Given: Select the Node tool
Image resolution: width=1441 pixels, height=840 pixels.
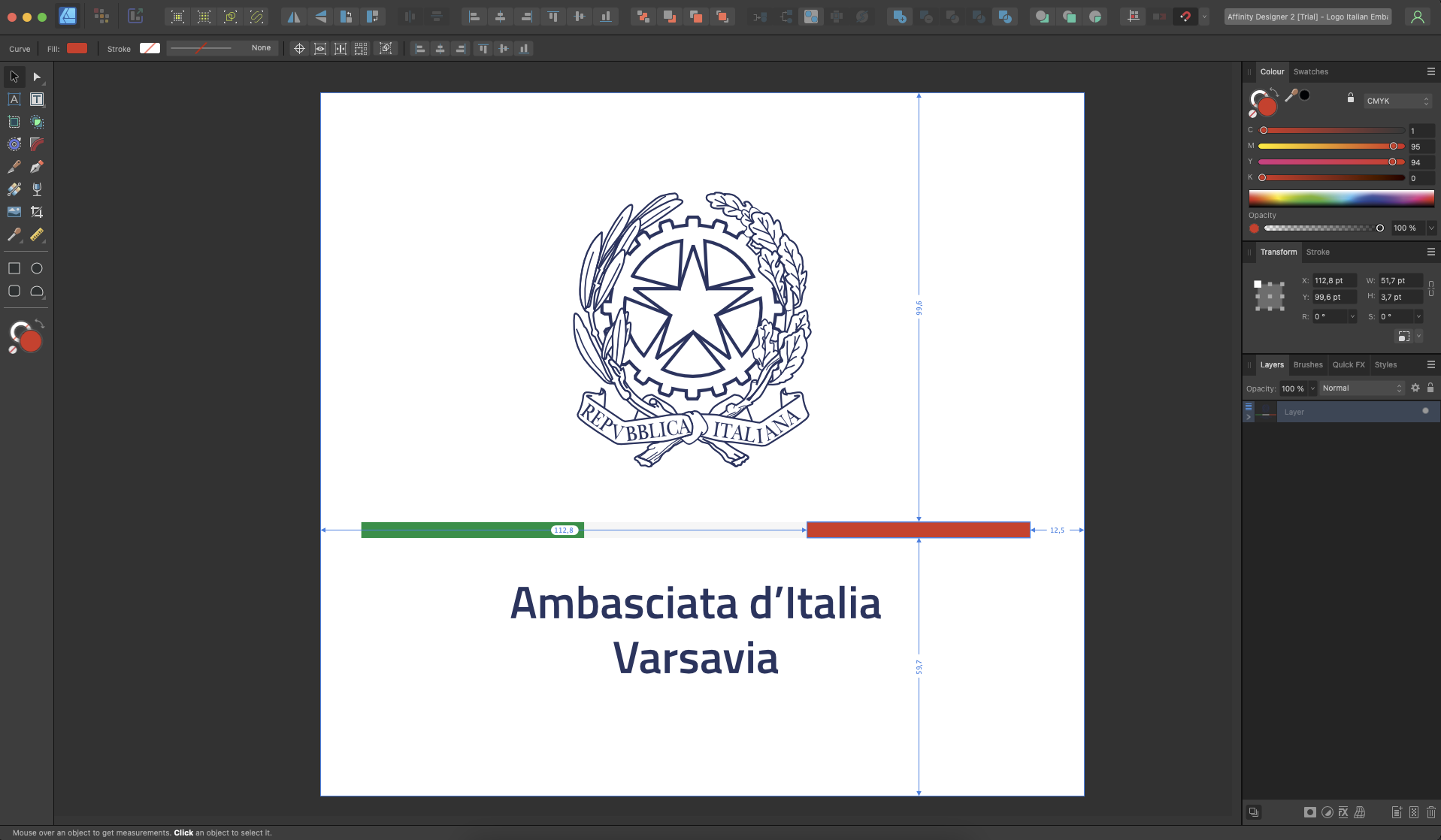Looking at the screenshot, I should [x=37, y=77].
